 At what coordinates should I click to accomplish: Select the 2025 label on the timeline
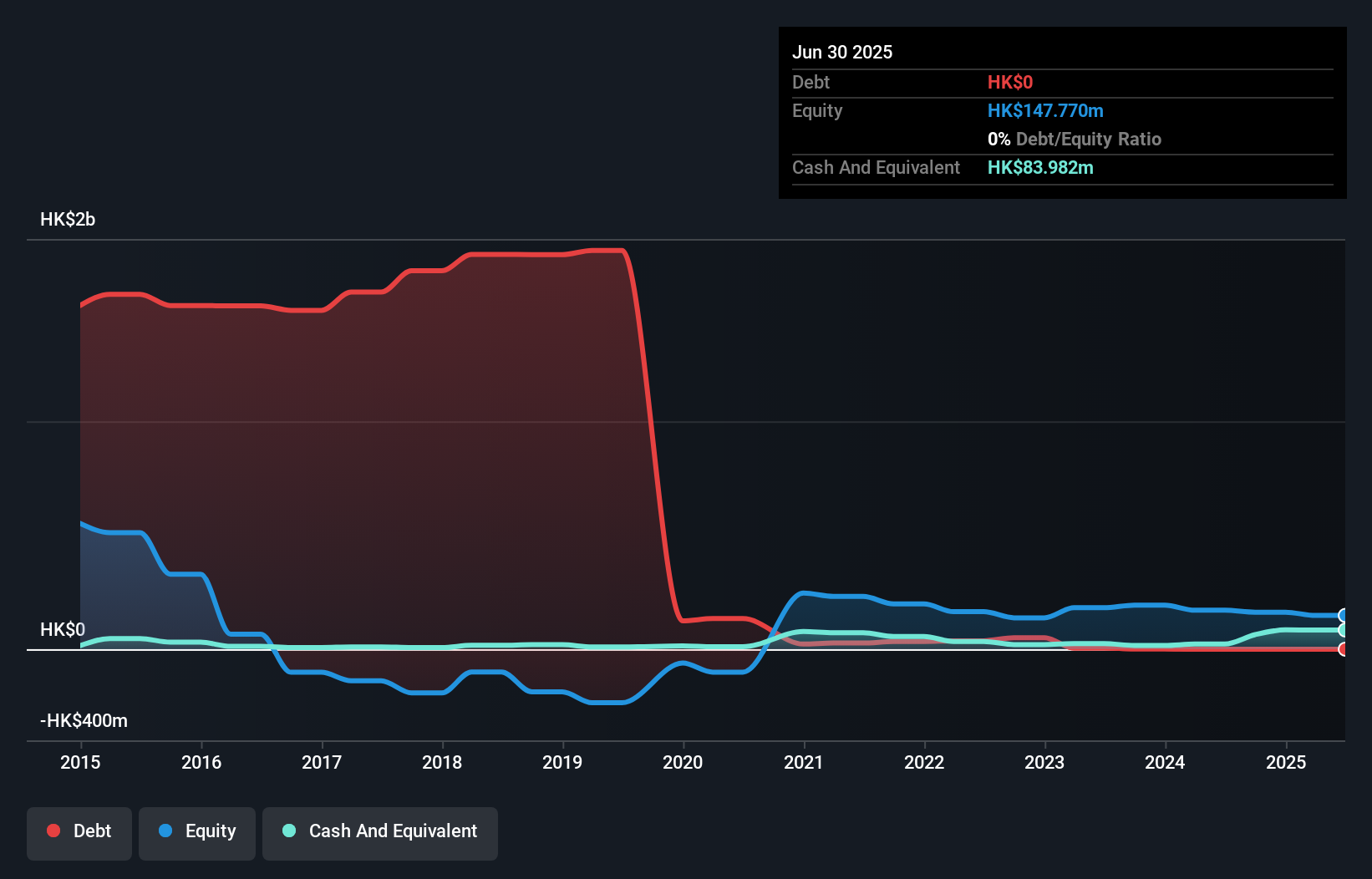click(1287, 762)
